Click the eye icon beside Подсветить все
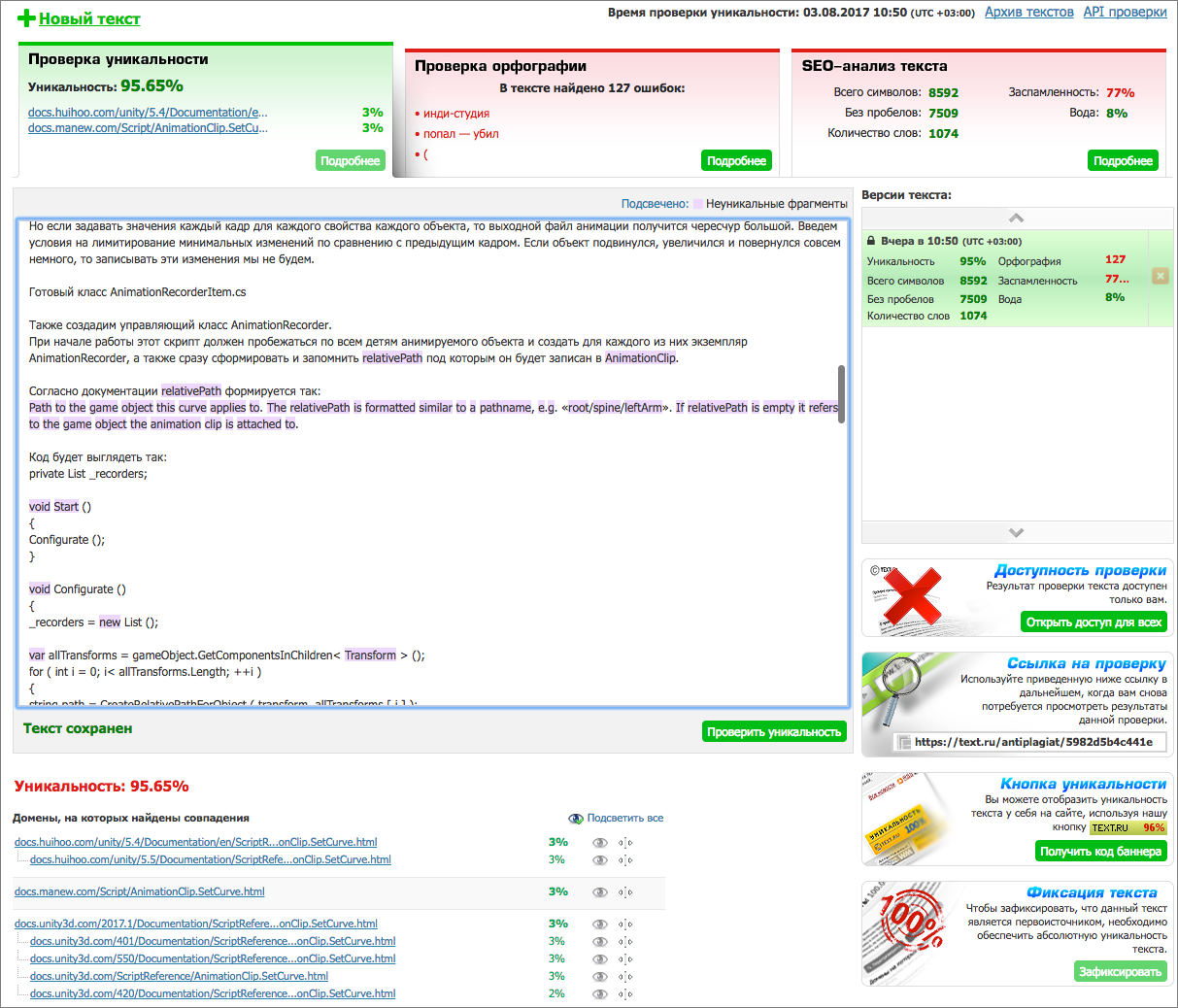The height and width of the screenshot is (1008, 1178). tap(576, 819)
